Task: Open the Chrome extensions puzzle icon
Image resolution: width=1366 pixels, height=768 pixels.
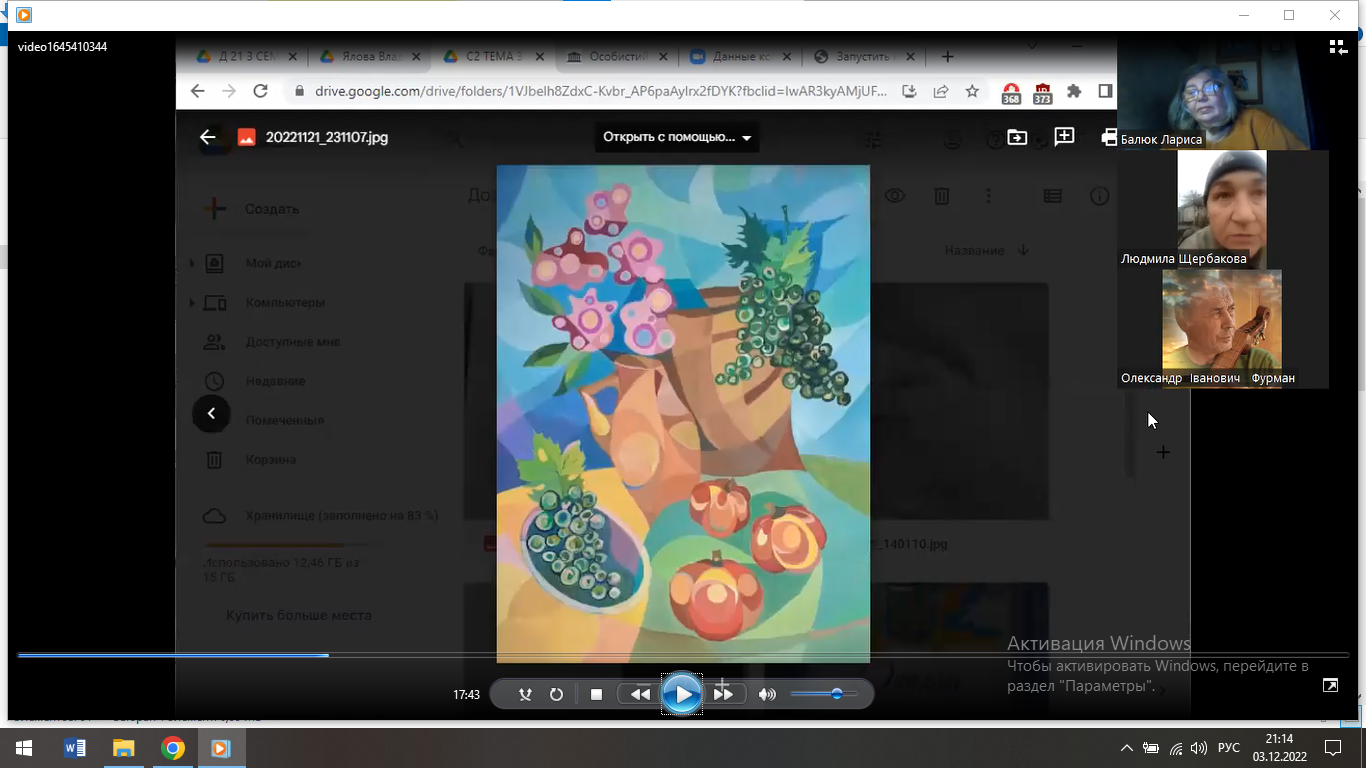Action: coord(1074,91)
